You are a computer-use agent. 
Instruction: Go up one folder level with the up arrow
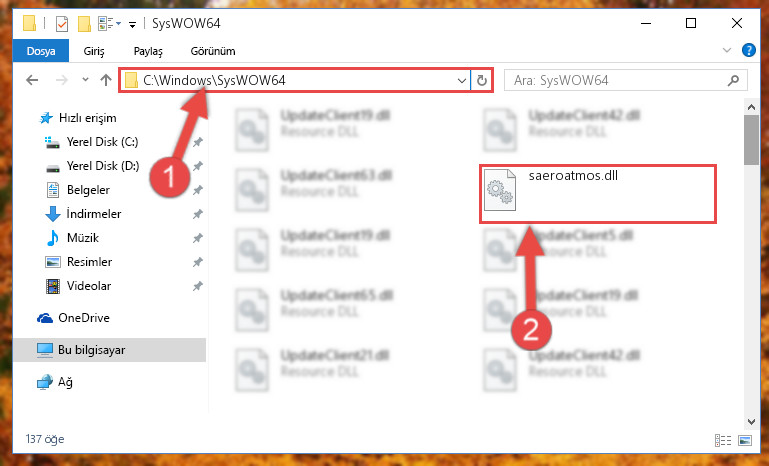[105, 80]
